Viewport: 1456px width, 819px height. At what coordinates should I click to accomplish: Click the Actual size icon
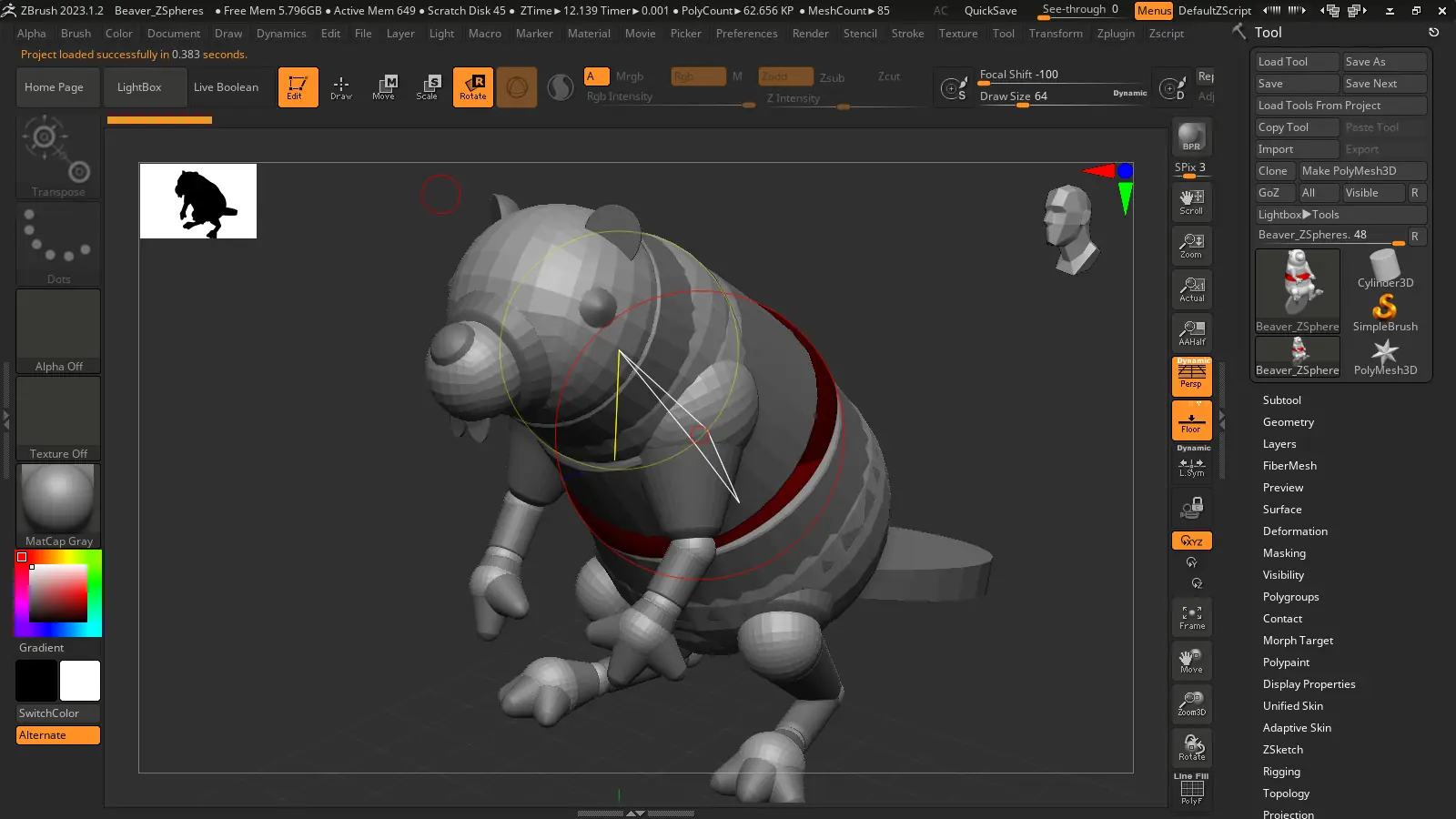(x=1191, y=289)
